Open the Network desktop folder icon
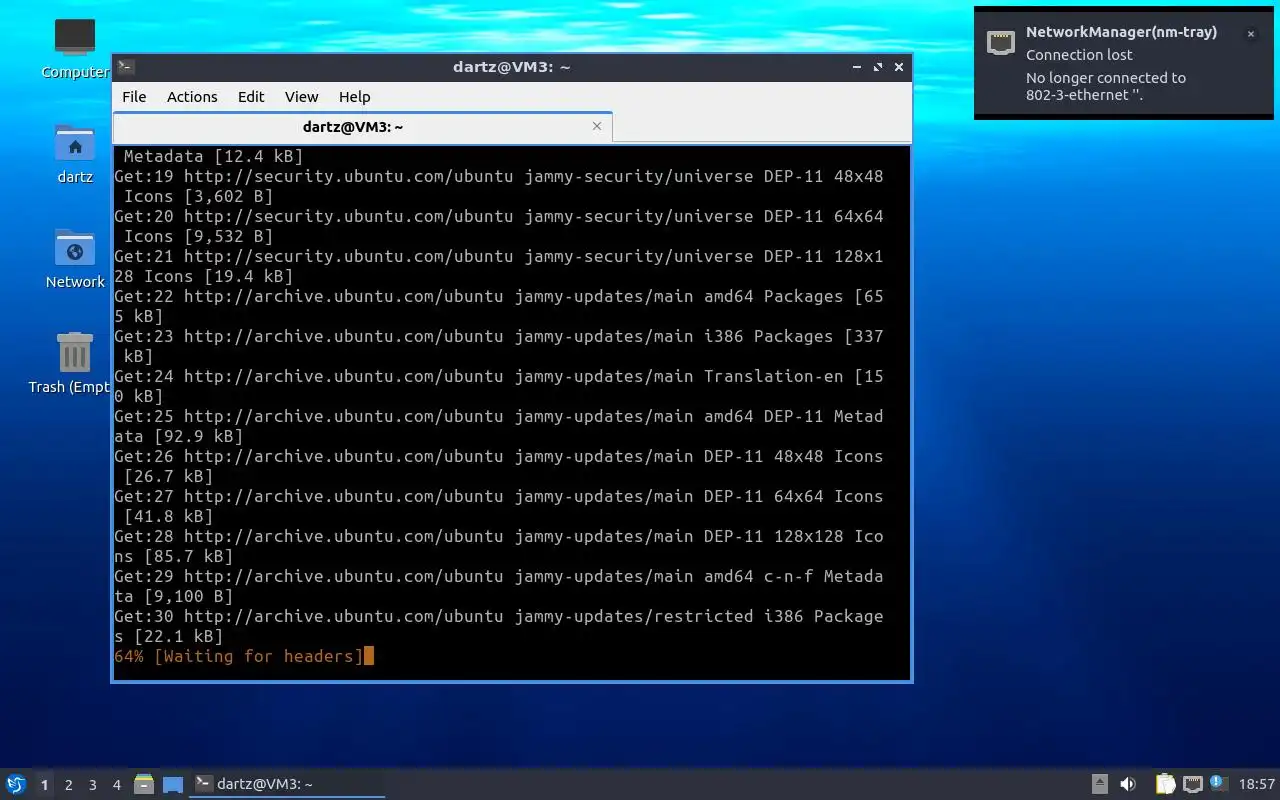 point(75,259)
